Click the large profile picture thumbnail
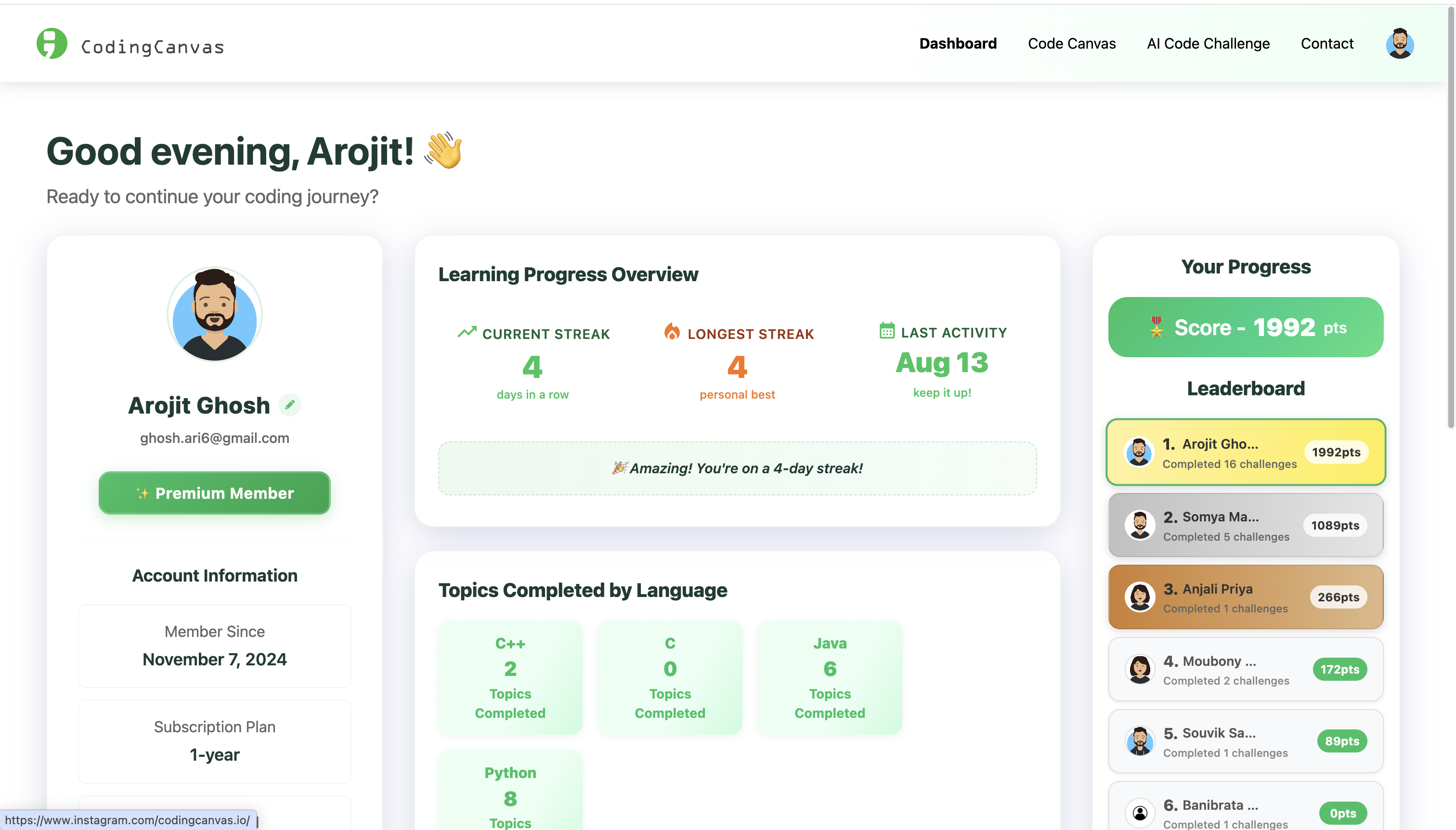 pos(214,314)
